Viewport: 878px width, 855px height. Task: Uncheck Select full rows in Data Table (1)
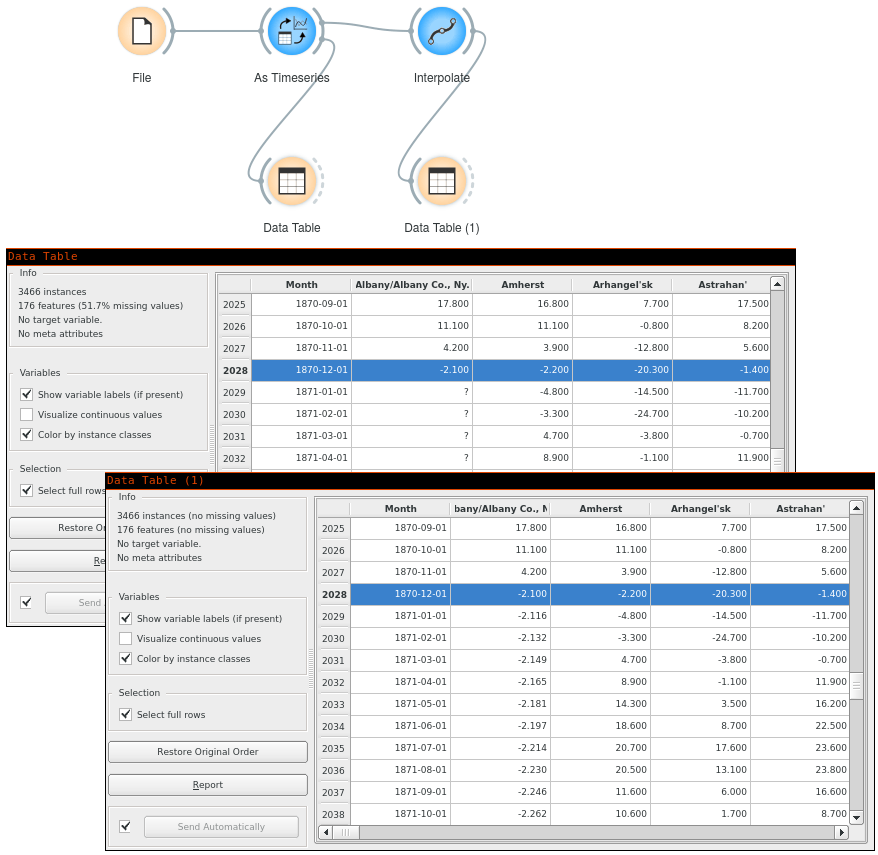pyautogui.click(x=126, y=715)
